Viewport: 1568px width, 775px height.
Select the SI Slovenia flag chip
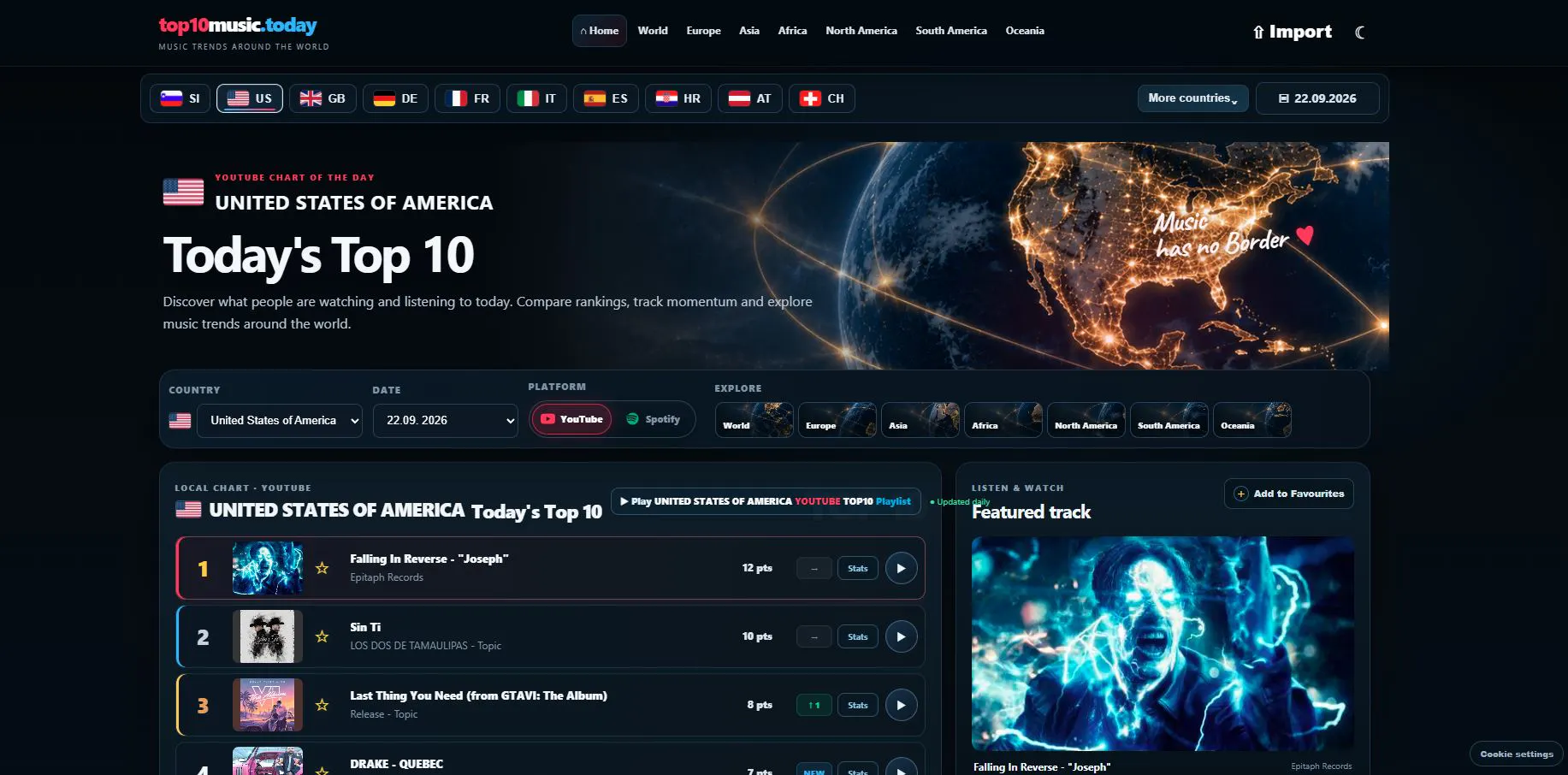(x=180, y=98)
